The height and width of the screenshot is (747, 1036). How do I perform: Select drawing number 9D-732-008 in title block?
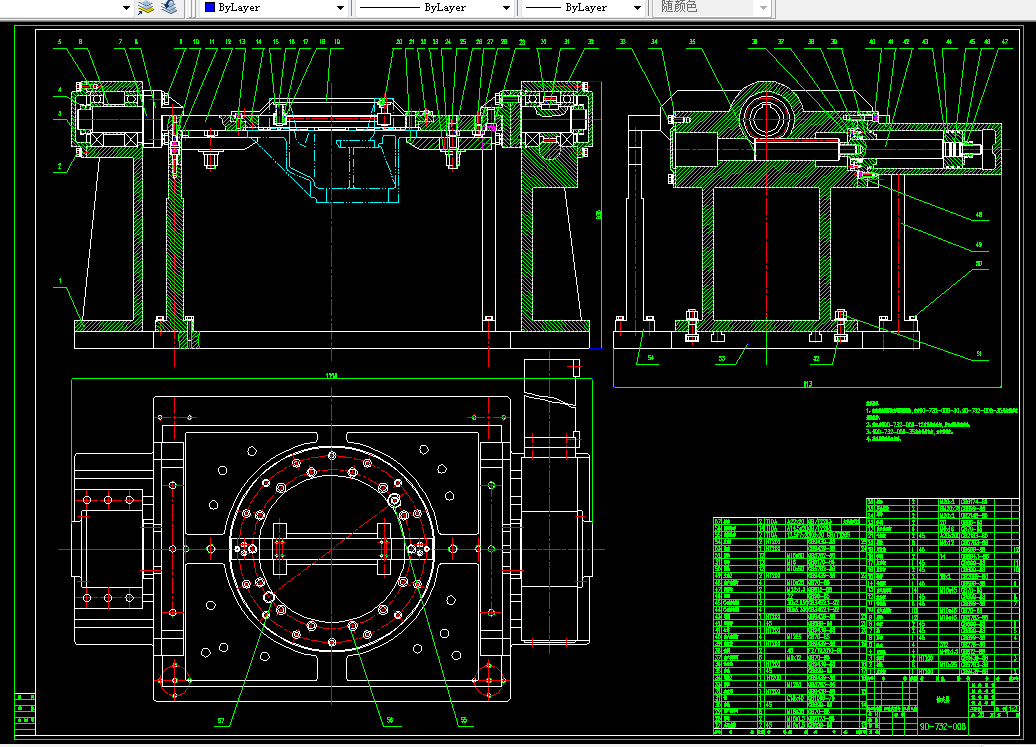[x=943, y=727]
